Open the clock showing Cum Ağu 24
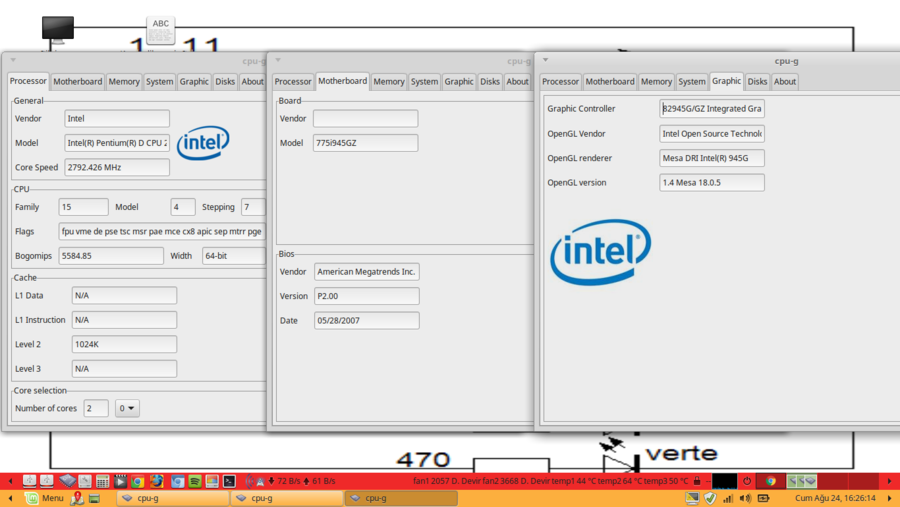900x507 pixels. [835, 498]
